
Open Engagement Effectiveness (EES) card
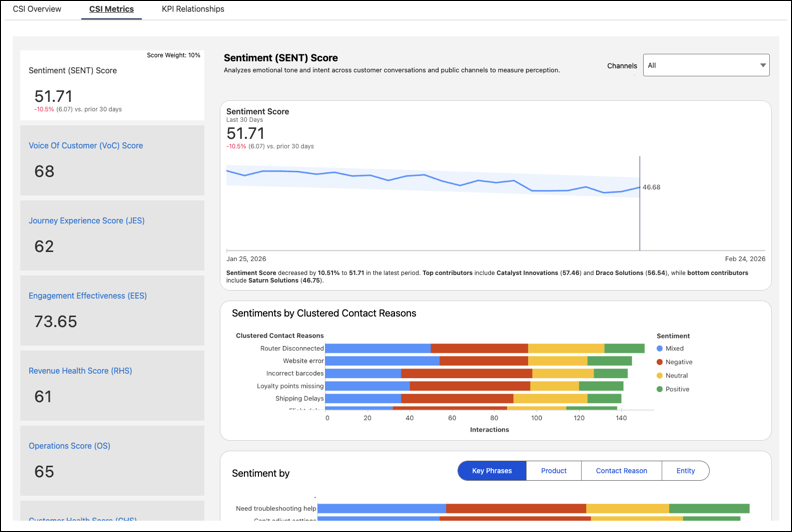point(112,310)
